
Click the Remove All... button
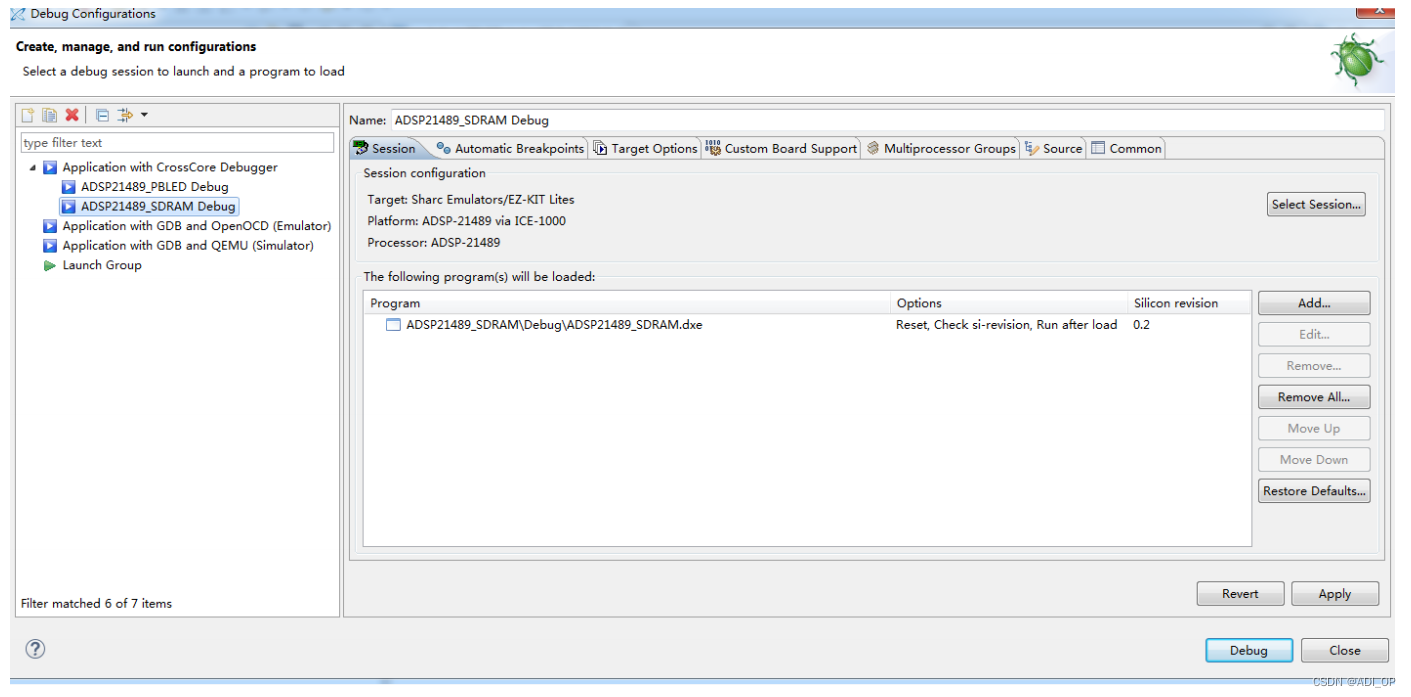(1314, 397)
